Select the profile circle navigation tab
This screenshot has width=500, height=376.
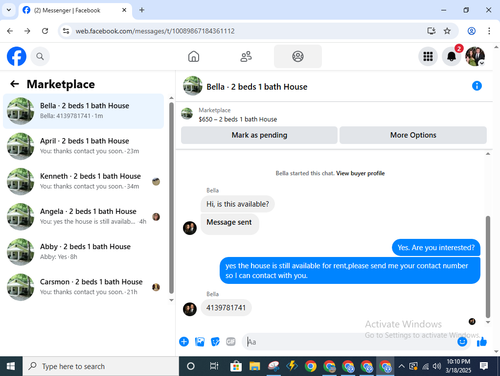pos(298,56)
